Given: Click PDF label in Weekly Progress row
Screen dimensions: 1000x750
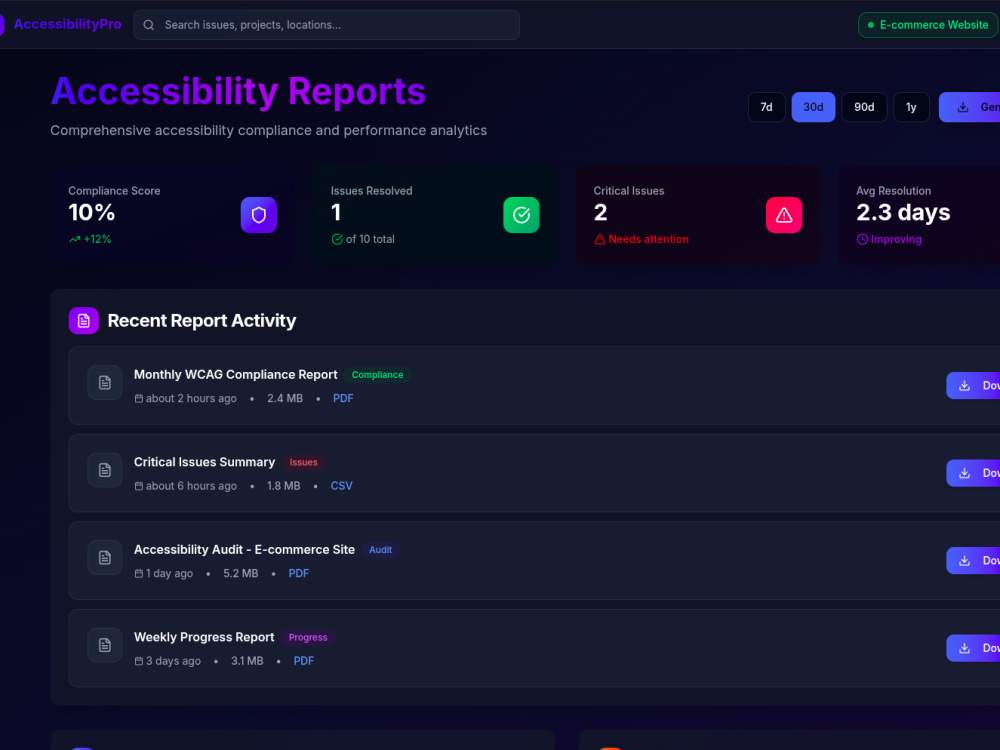Looking at the screenshot, I should click(x=304, y=660).
